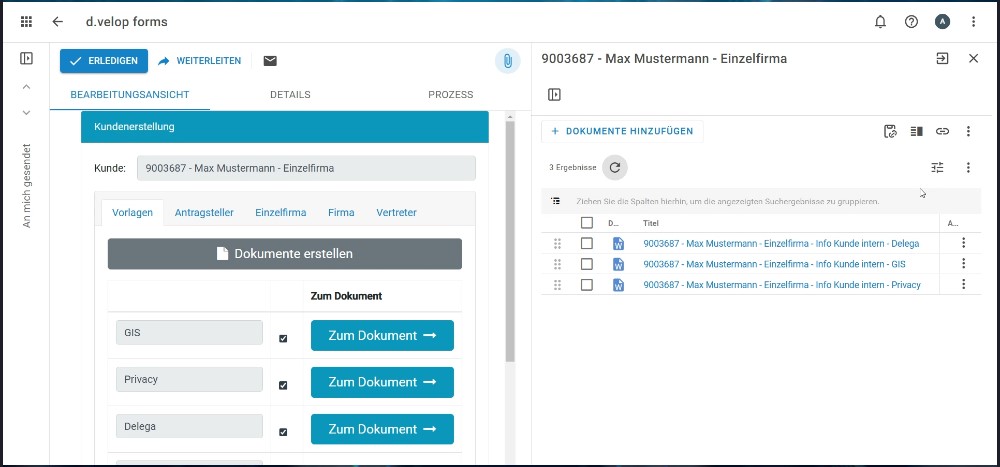Toggle the Delega template checkbox

click(283, 432)
